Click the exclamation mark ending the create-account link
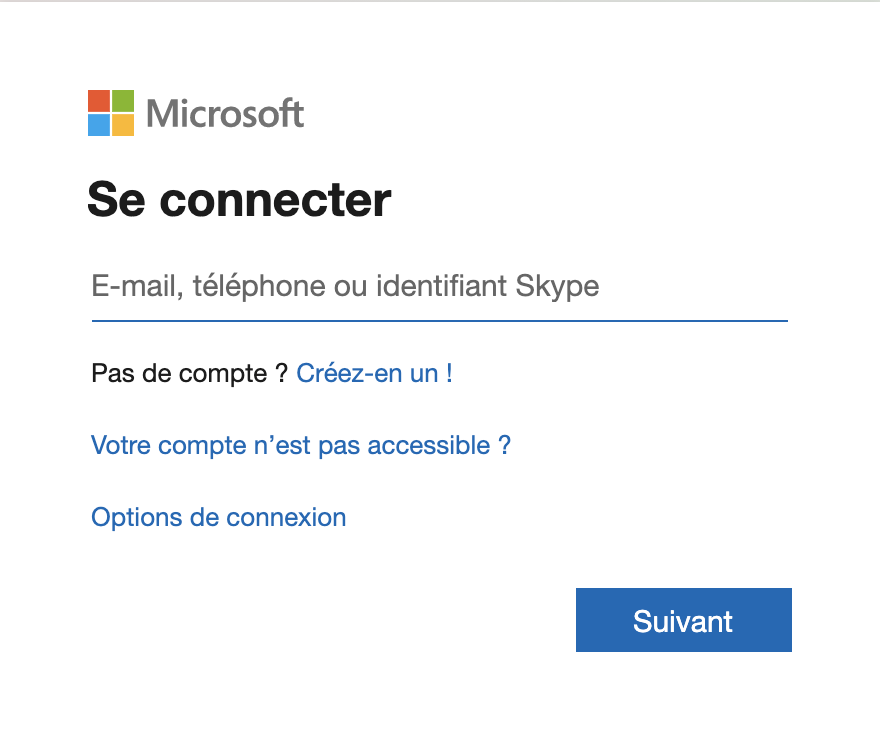The width and height of the screenshot is (880, 740). (450, 374)
